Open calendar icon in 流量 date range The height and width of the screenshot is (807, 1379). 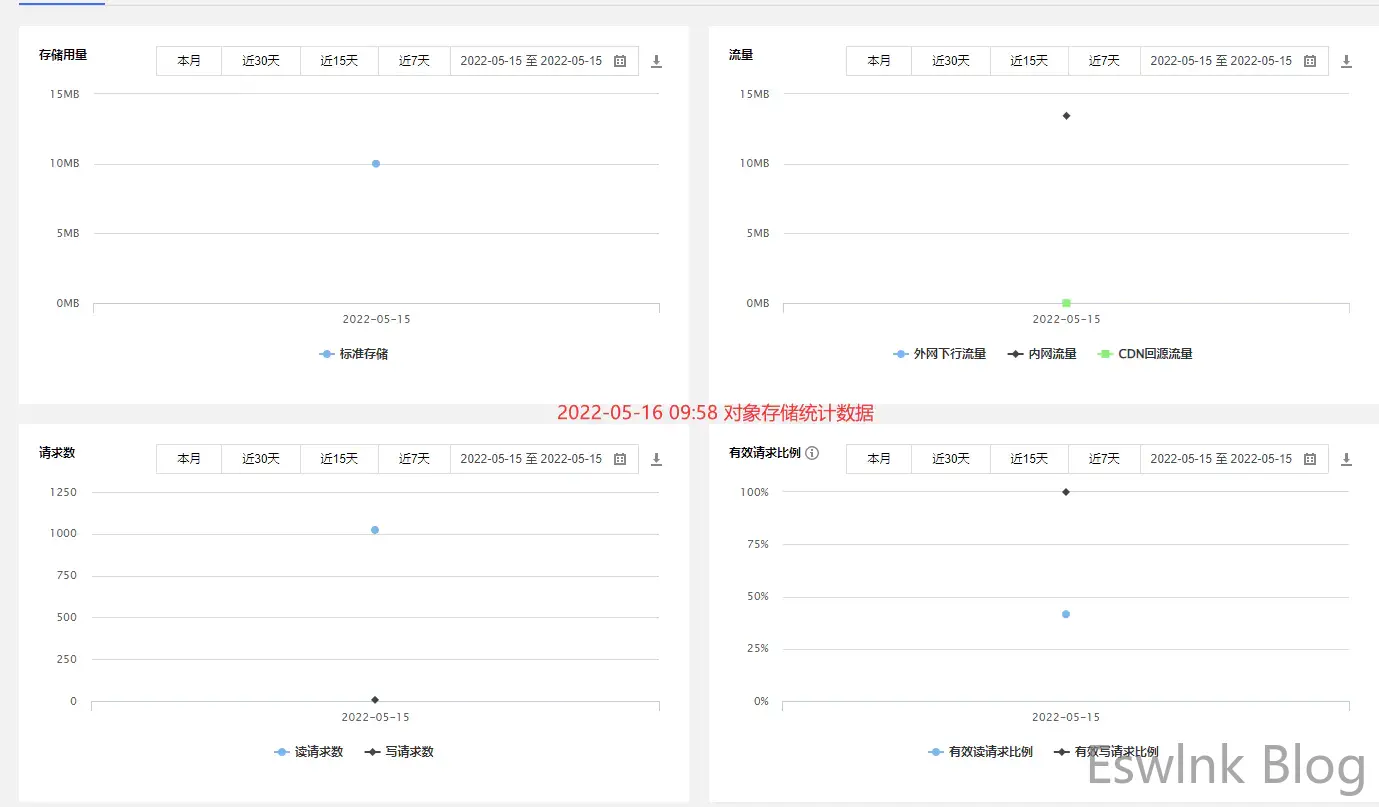coord(1310,61)
